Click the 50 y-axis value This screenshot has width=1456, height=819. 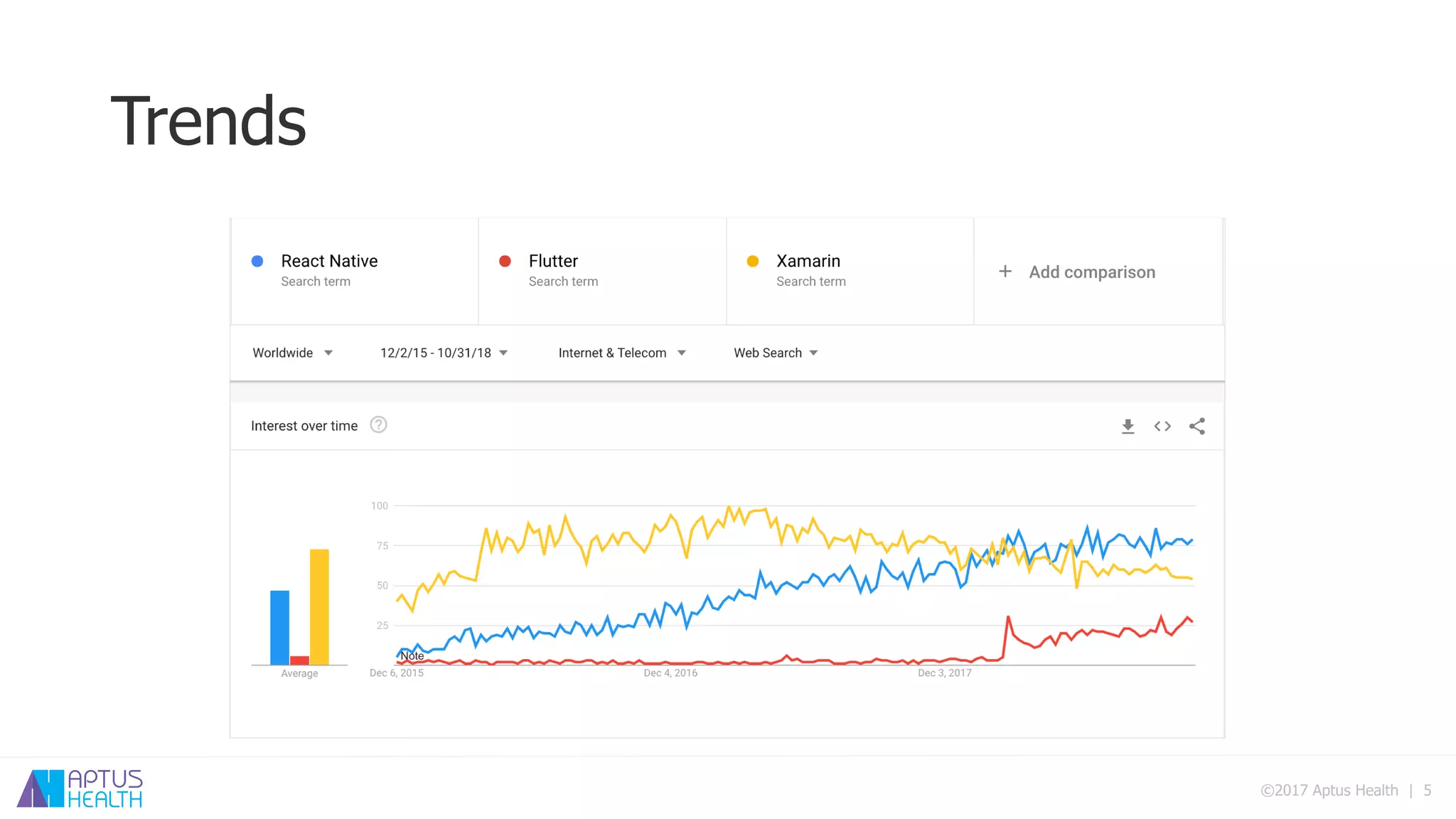pyautogui.click(x=382, y=585)
